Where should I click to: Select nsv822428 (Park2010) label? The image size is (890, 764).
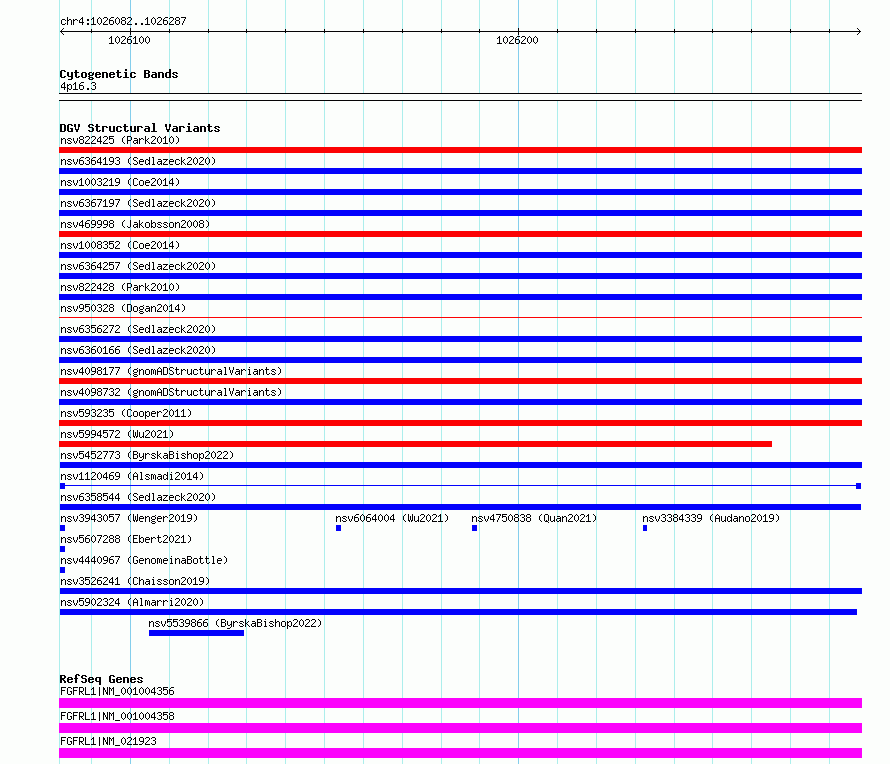pyautogui.click(x=120, y=287)
